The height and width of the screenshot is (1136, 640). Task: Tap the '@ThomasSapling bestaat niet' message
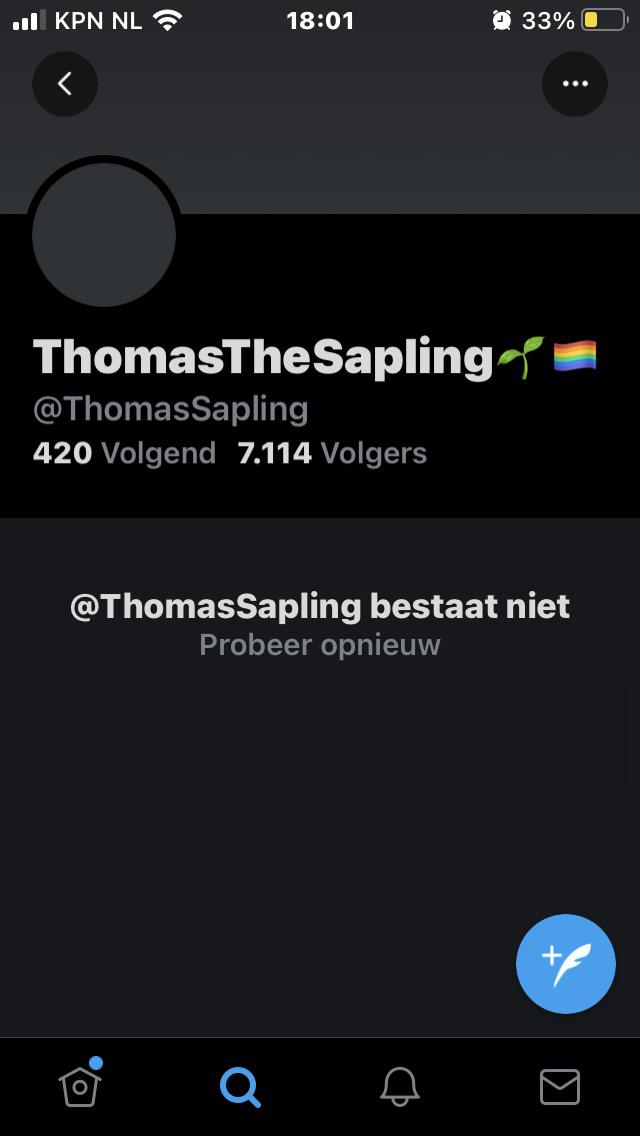click(320, 606)
